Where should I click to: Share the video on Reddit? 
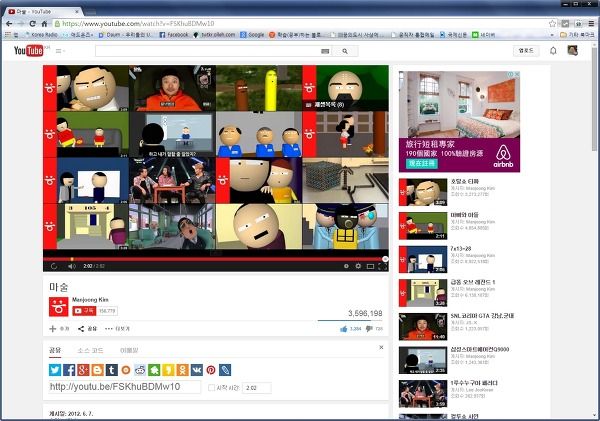pyautogui.click(x=140, y=370)
